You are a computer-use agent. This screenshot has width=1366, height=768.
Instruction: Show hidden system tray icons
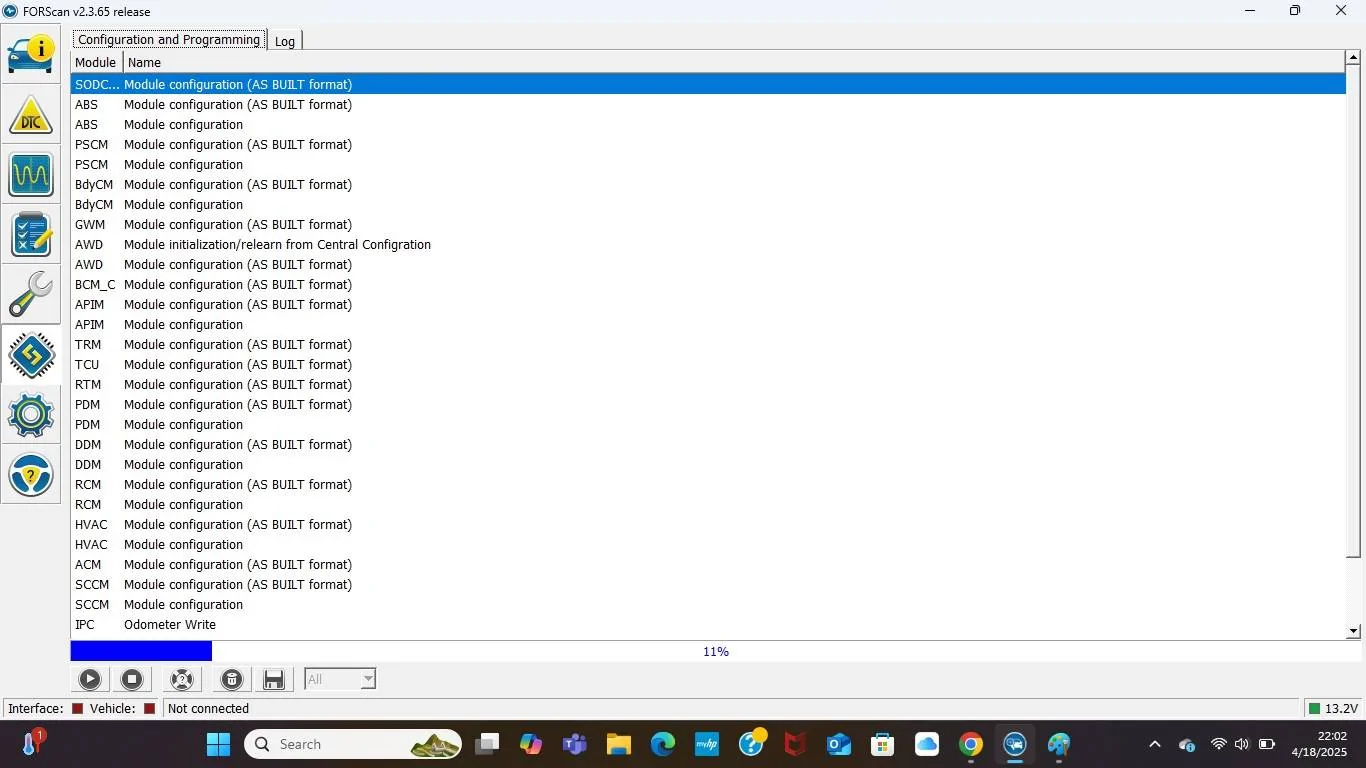[1155, 744]
